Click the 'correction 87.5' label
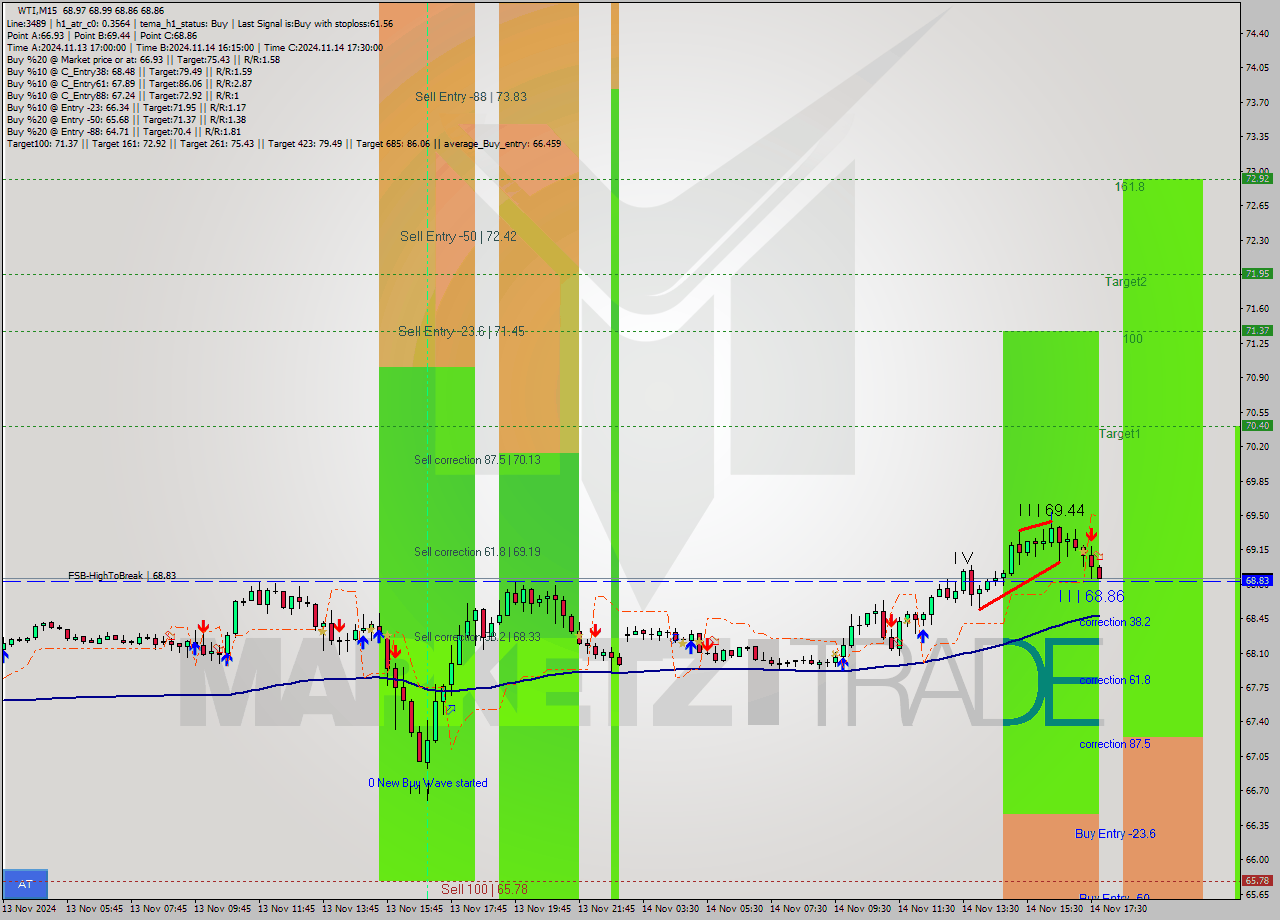 pos(1115,744)
